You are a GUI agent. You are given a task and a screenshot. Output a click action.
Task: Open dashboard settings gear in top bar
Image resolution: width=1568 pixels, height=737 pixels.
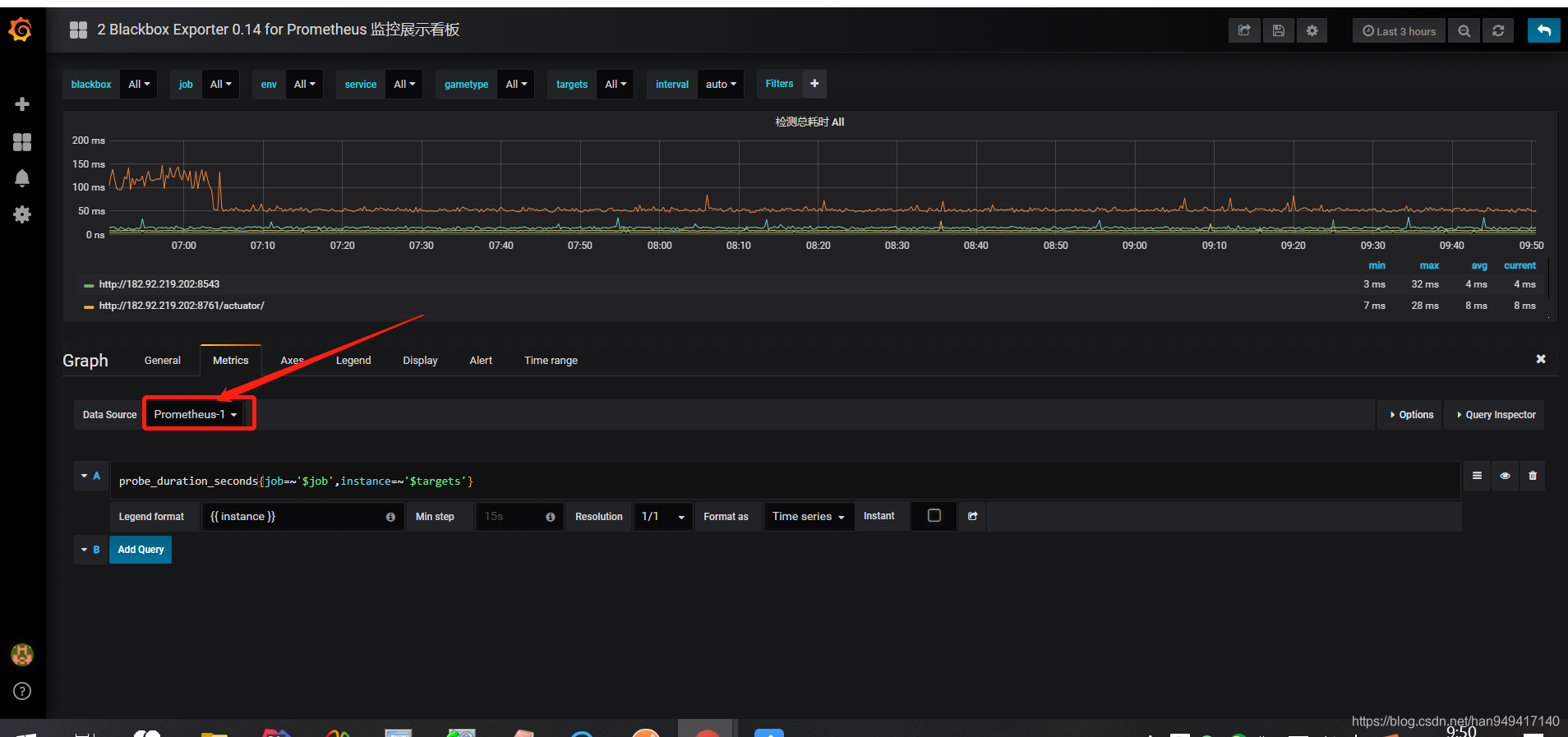point(1312,30)
